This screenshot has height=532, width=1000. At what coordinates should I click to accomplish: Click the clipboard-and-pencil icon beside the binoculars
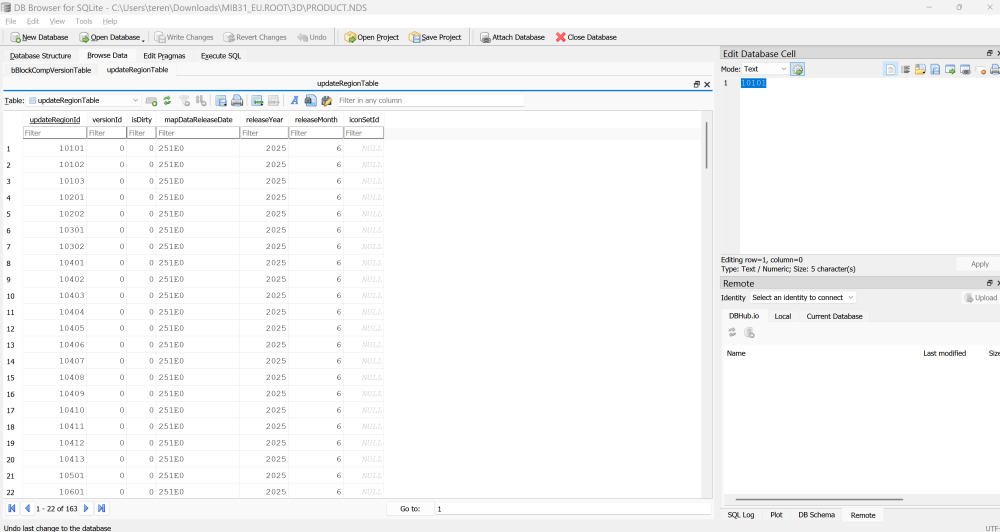(327, 100)
